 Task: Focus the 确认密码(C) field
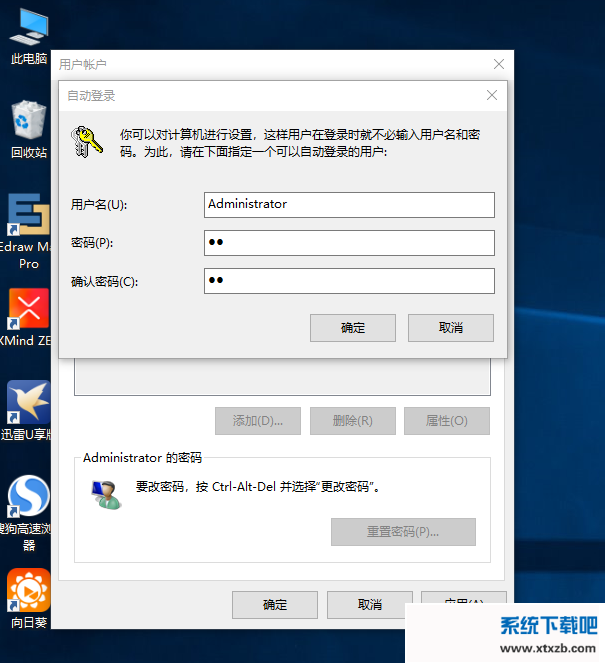(x=349, y=281)
